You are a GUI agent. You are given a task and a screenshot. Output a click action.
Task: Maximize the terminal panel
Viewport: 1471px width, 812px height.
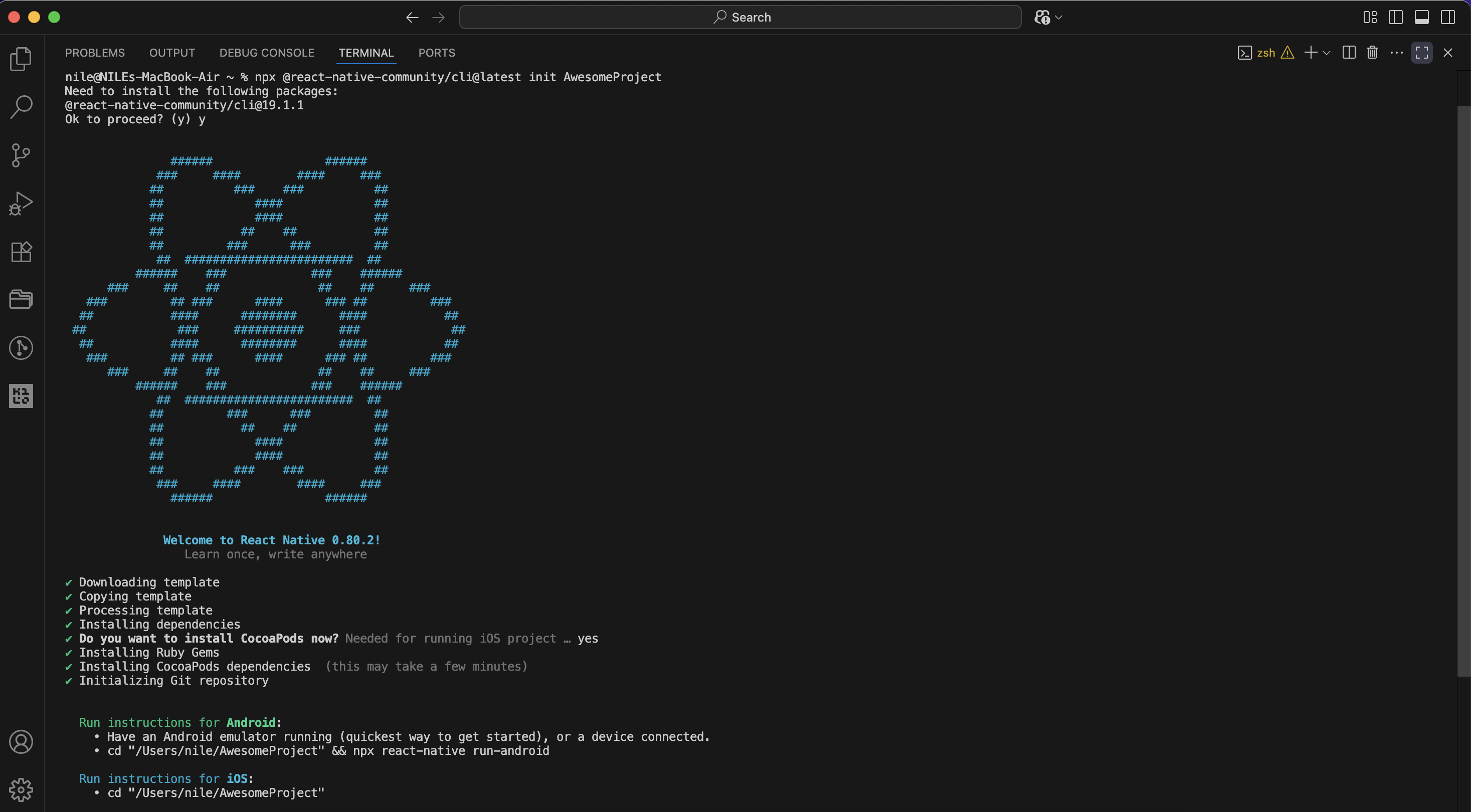coord(1422,52)
